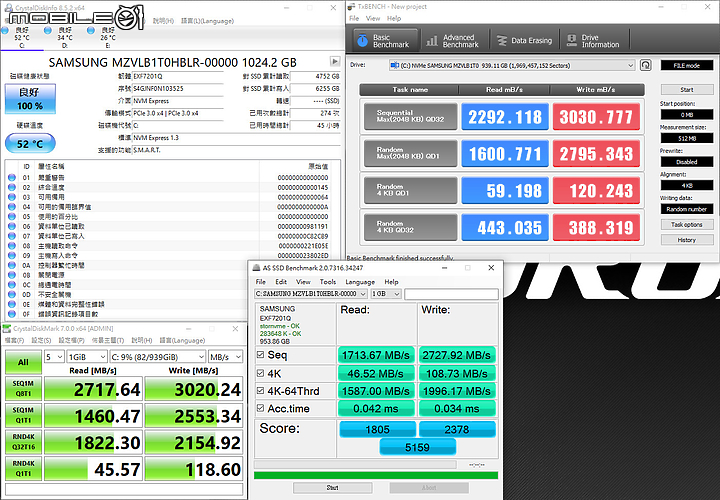The image size is (720, 500).
Task: Click the Random Max(2048 KB) QD1 task button
Action: pyautogui.click(x=411, y=153)
